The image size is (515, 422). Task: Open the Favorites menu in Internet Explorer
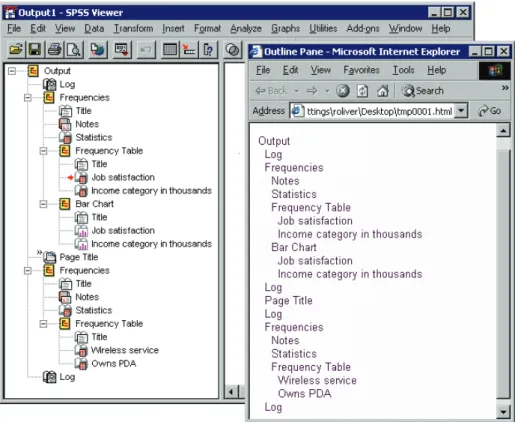coord(361,70)
